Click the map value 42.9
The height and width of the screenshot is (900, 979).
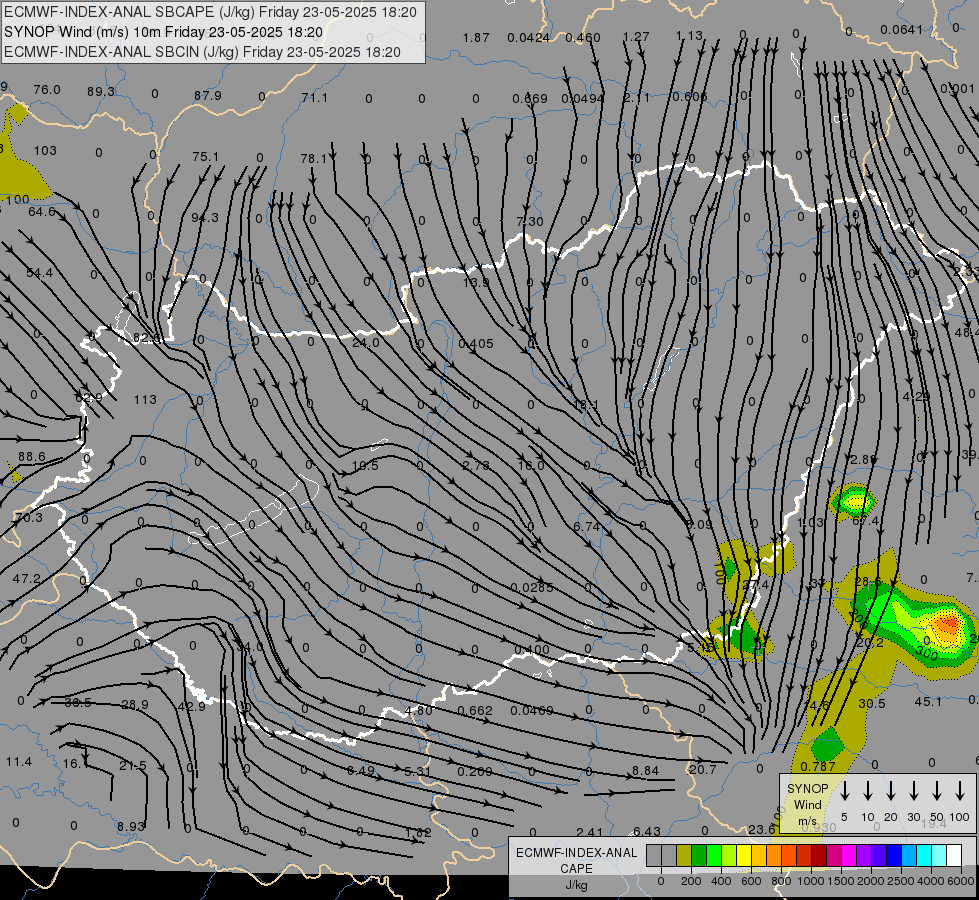[191, 706]
